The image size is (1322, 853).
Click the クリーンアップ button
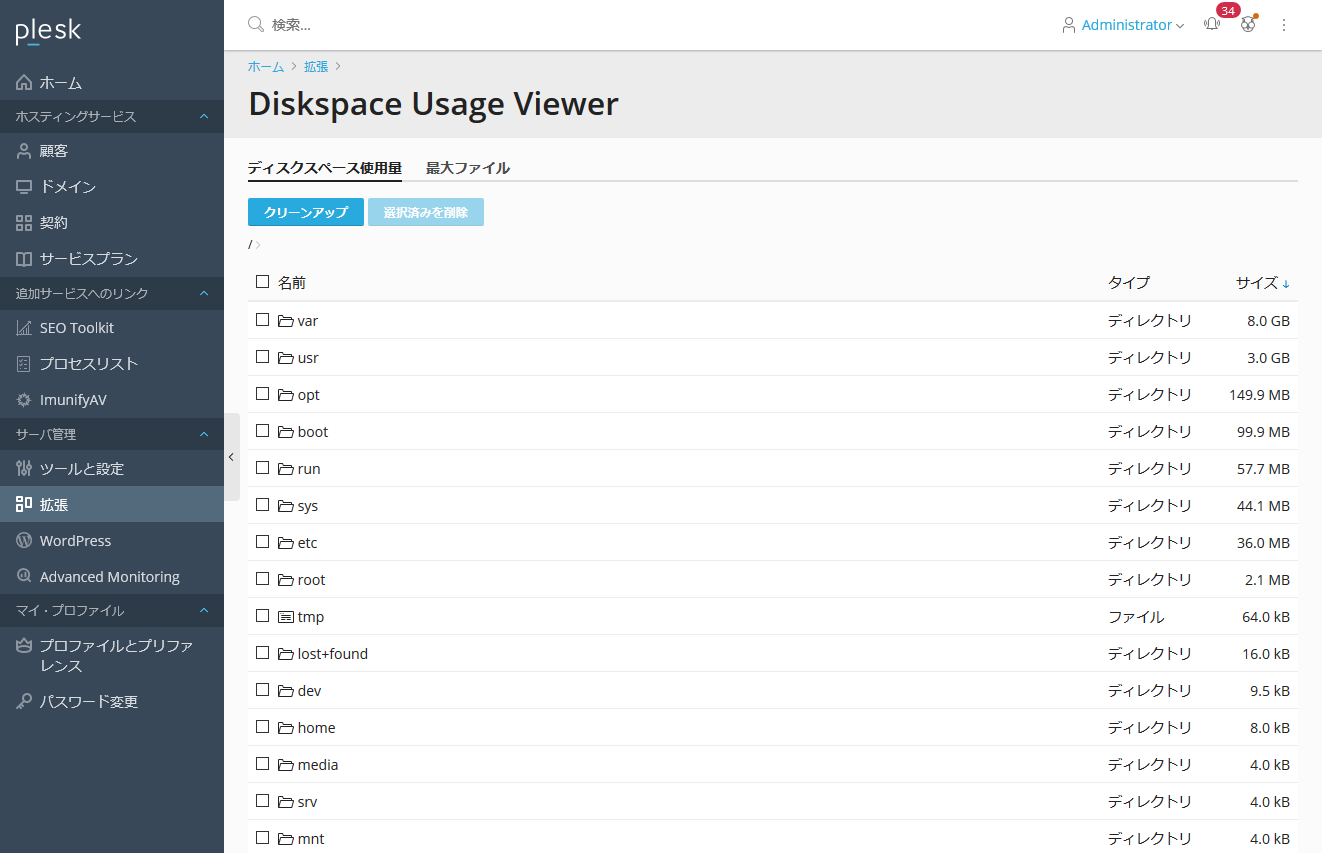[305, 212]
